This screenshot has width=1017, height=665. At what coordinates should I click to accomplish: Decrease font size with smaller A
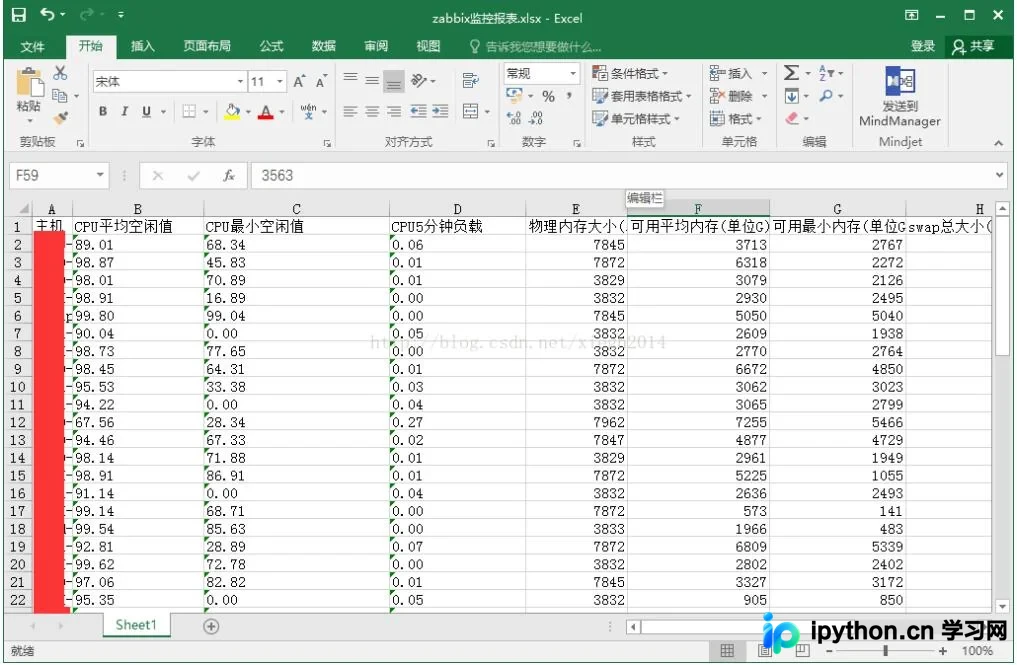(321, 81)
